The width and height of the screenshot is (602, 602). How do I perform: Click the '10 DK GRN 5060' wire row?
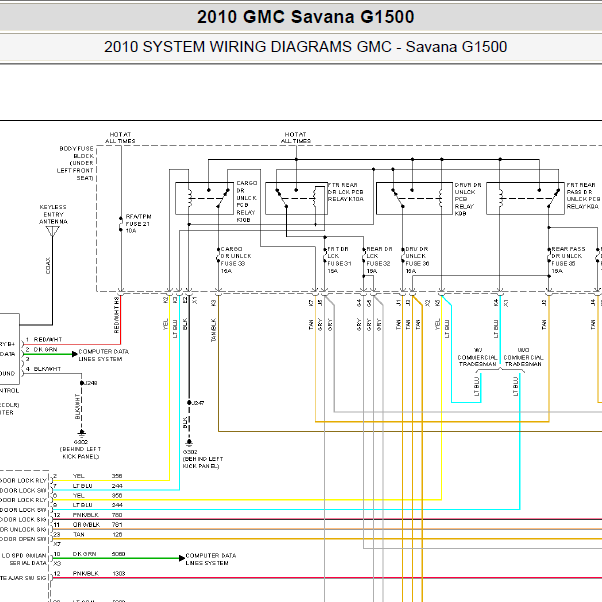[89, 554]
